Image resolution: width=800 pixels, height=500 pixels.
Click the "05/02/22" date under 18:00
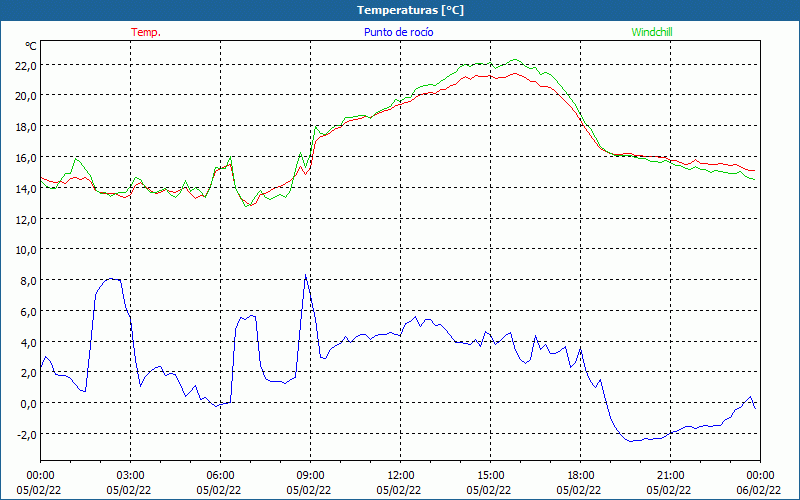(x=579, y=490)
